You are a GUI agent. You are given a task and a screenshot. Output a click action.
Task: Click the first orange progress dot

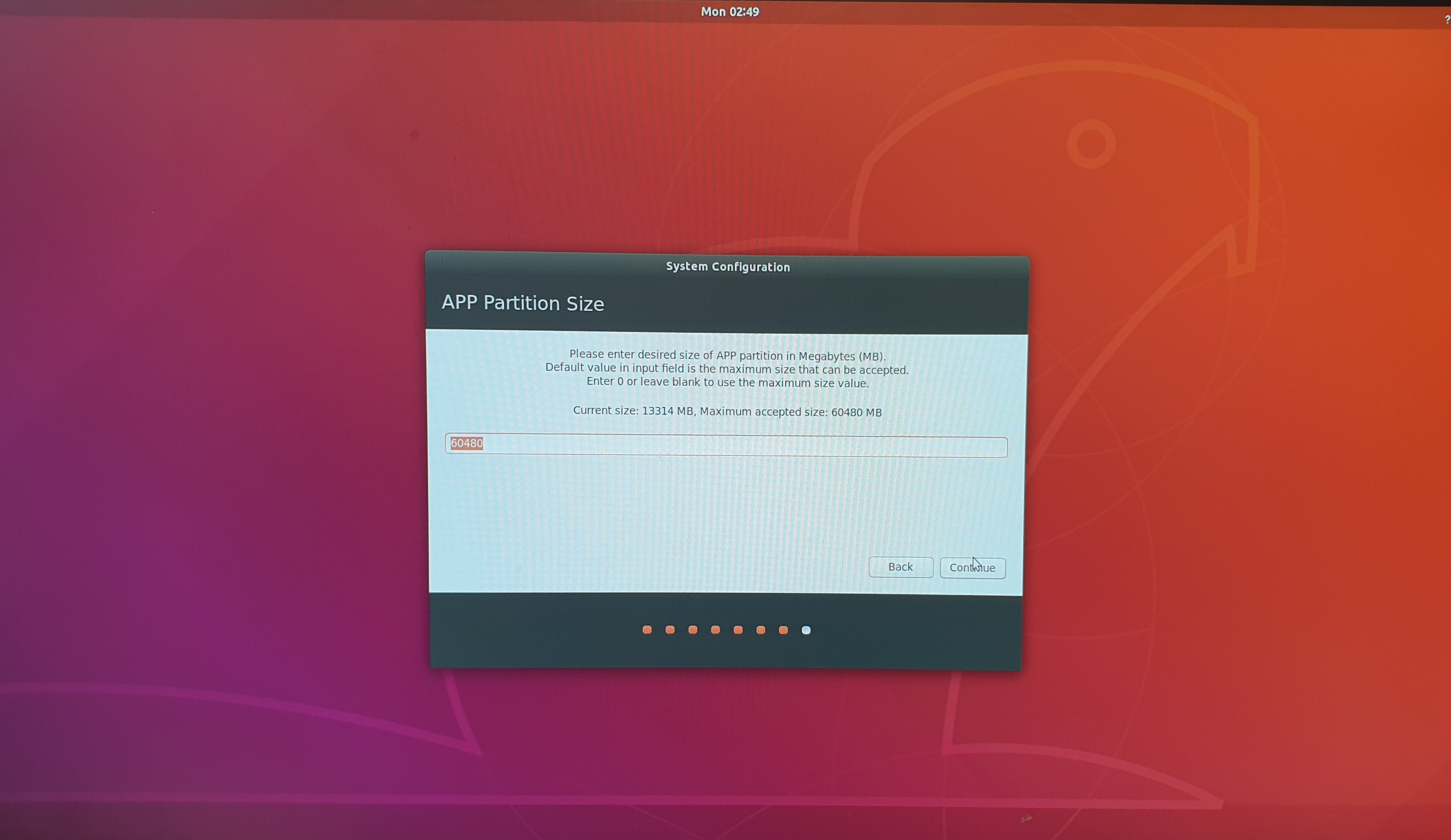tap(647, 629)
